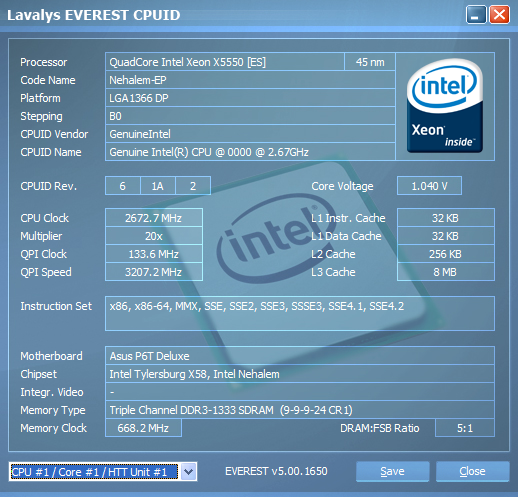Click the Close button
The image size is (518, 497).
pyautogui.click(x=472, y=471)
